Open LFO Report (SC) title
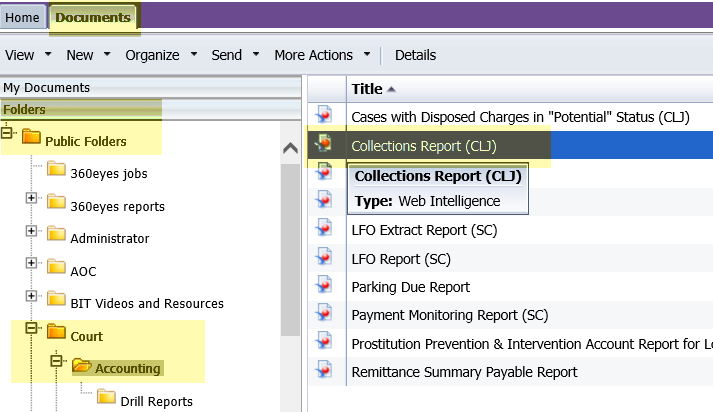This screenshot has height=412, width=713. (401, 259)
